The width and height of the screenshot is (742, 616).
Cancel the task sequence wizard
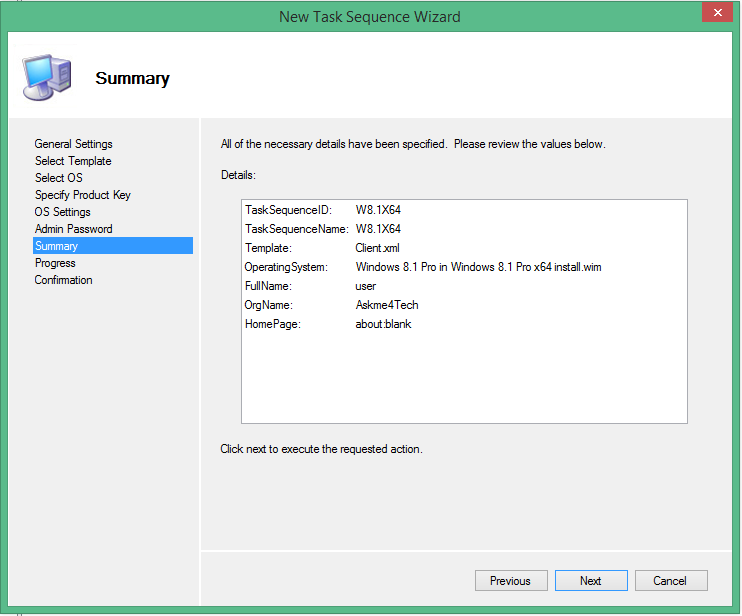669,581
